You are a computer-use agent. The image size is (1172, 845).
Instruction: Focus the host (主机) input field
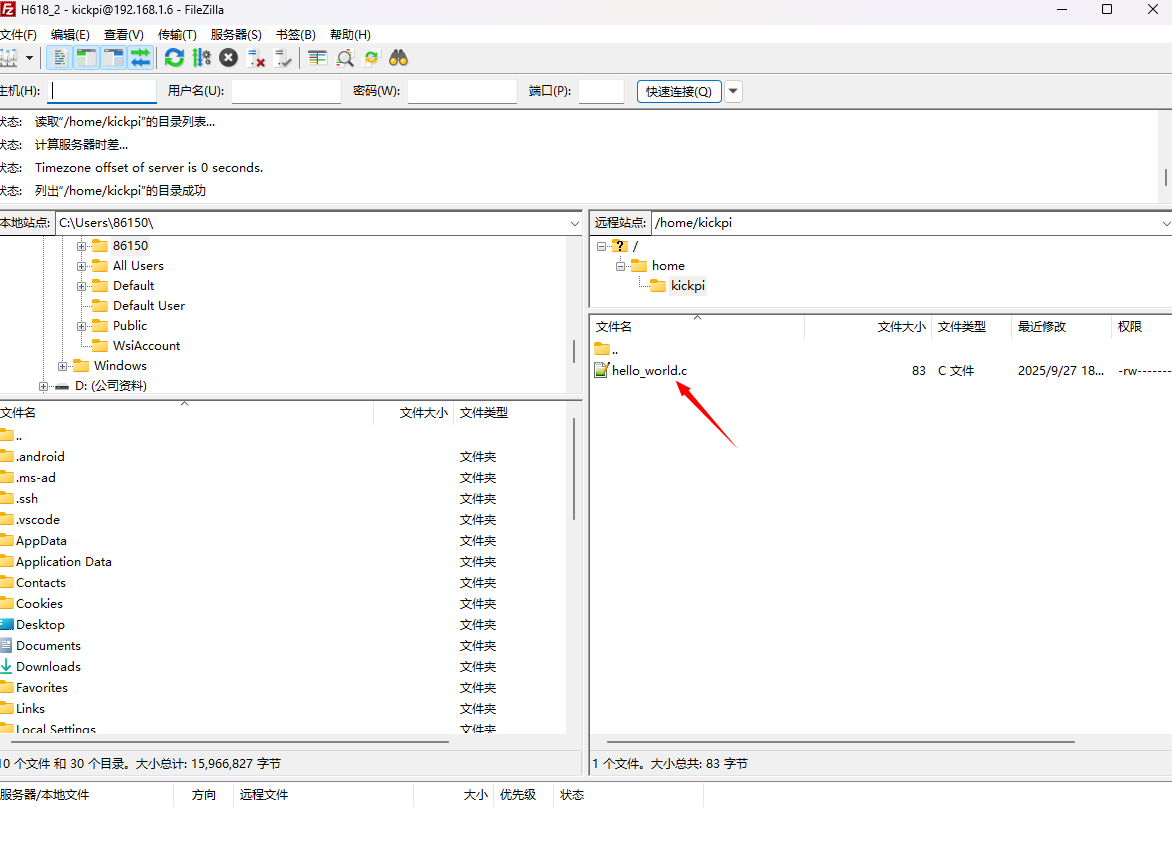point(102,91)
